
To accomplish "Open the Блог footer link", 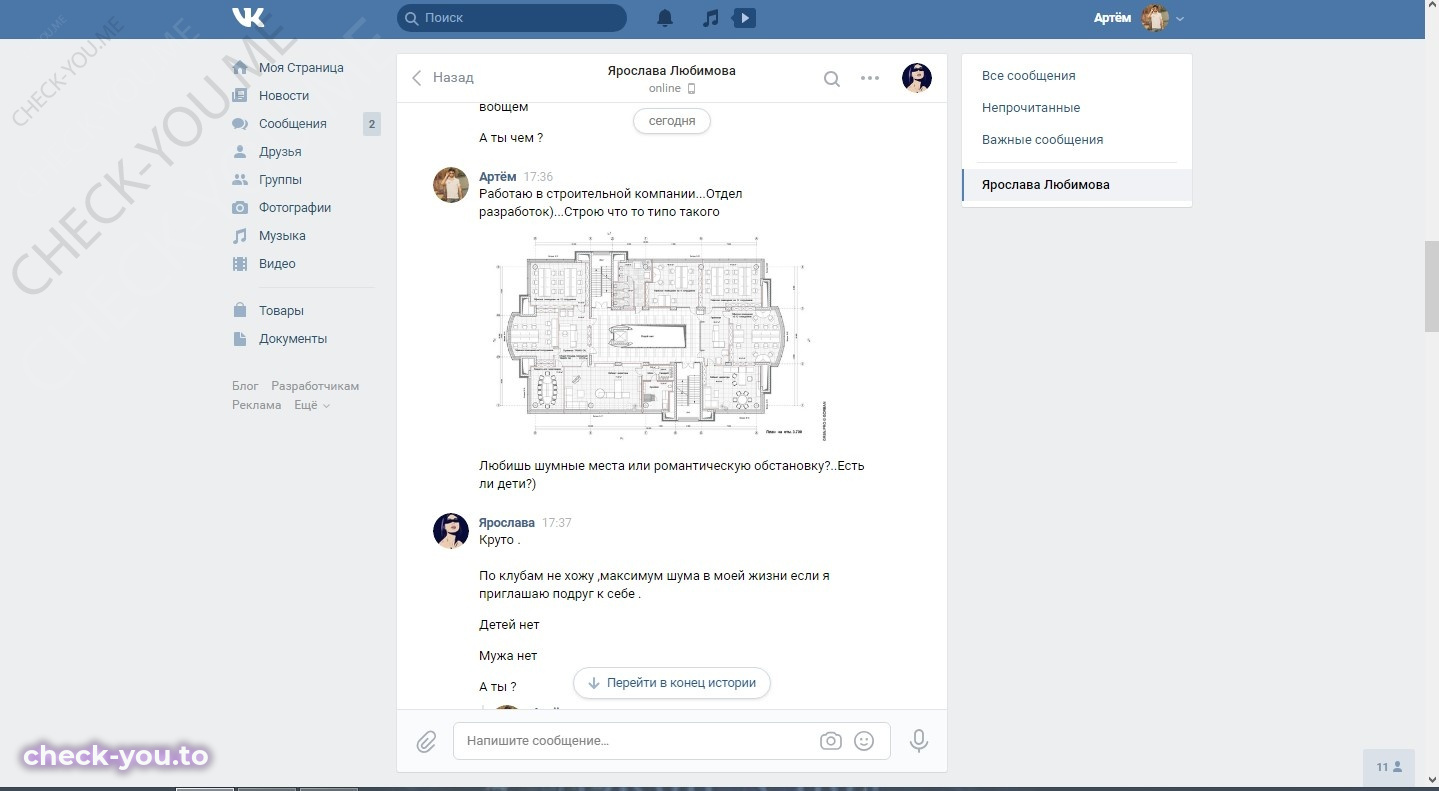I will pyautogui.click(x=245, y=386).
